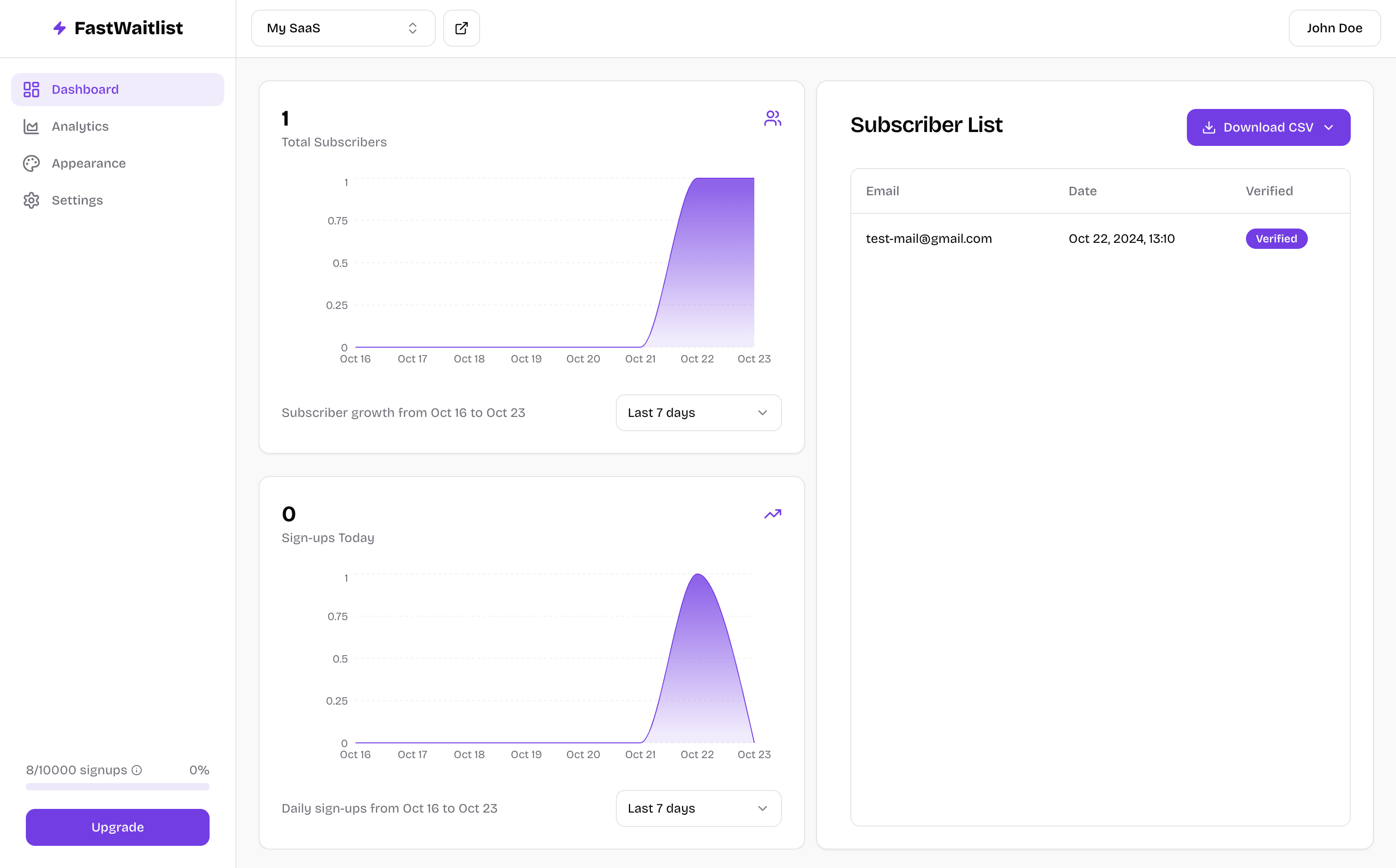Click the Sign-ups Today trend arrow icon

click(772, 514)
